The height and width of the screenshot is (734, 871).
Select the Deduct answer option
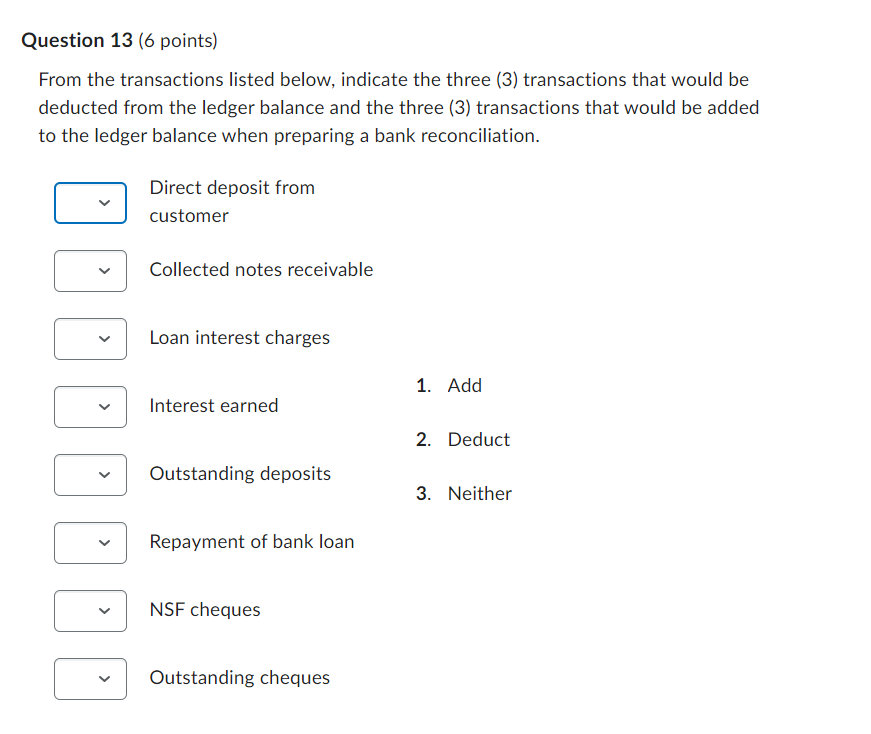478,439
